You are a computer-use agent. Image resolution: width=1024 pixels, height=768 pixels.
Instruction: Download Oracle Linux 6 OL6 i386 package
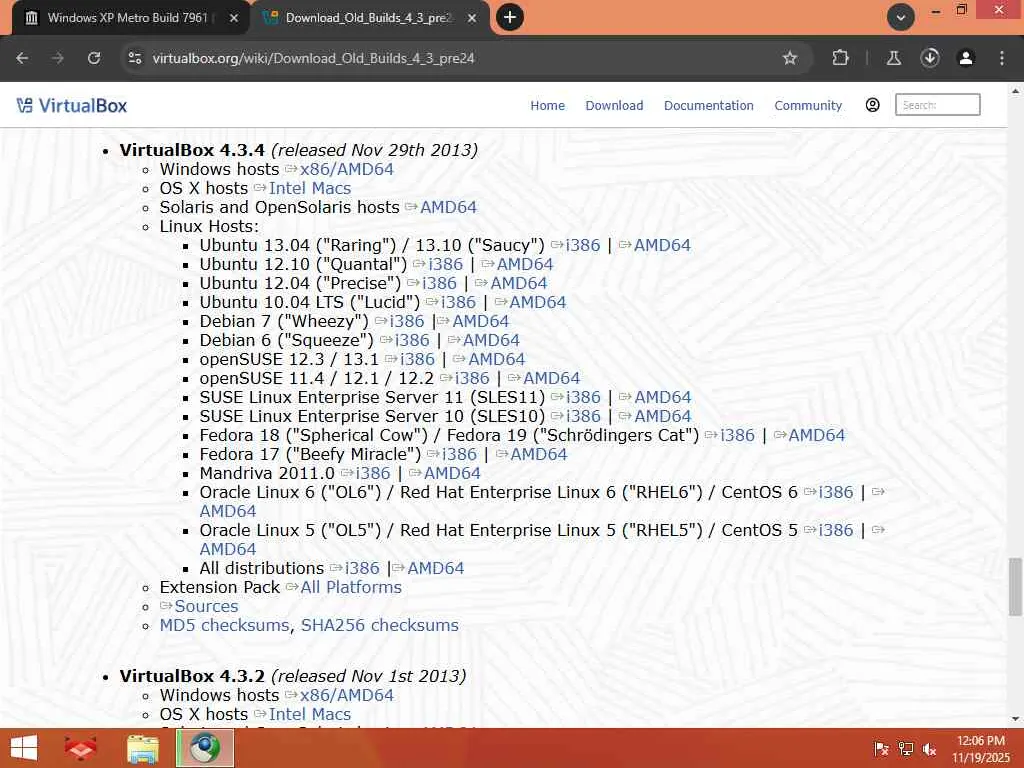(836, 491)
